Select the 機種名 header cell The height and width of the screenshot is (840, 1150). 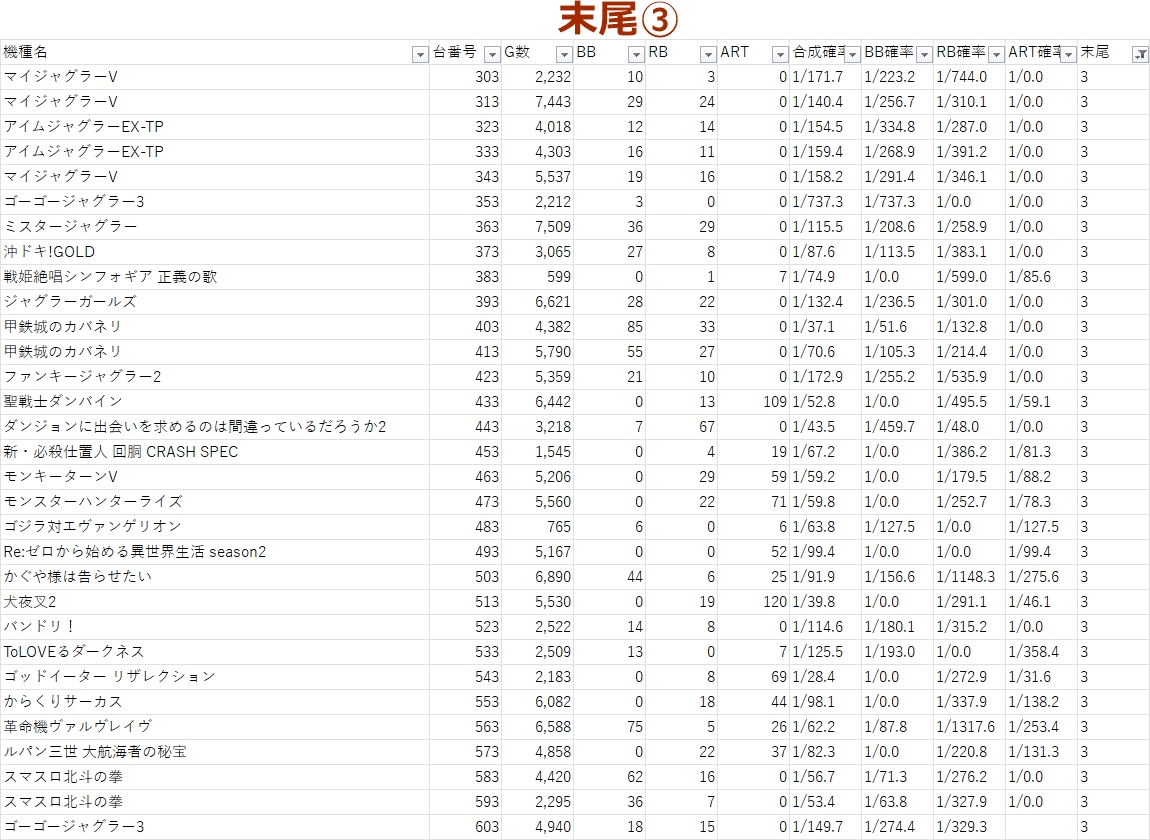pyautogui.click(x=215, y=52)
